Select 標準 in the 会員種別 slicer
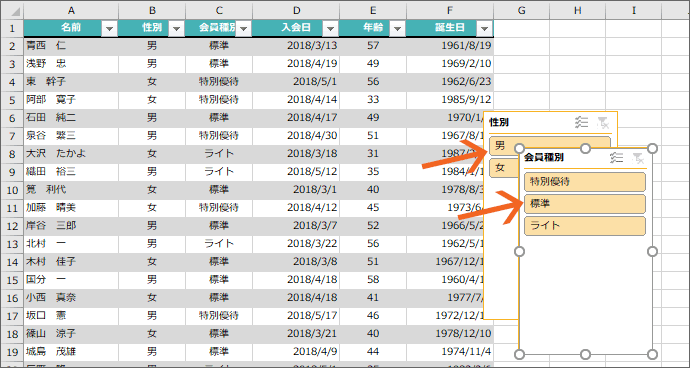Viewport: 690px width, 368px height. point(585,204)
